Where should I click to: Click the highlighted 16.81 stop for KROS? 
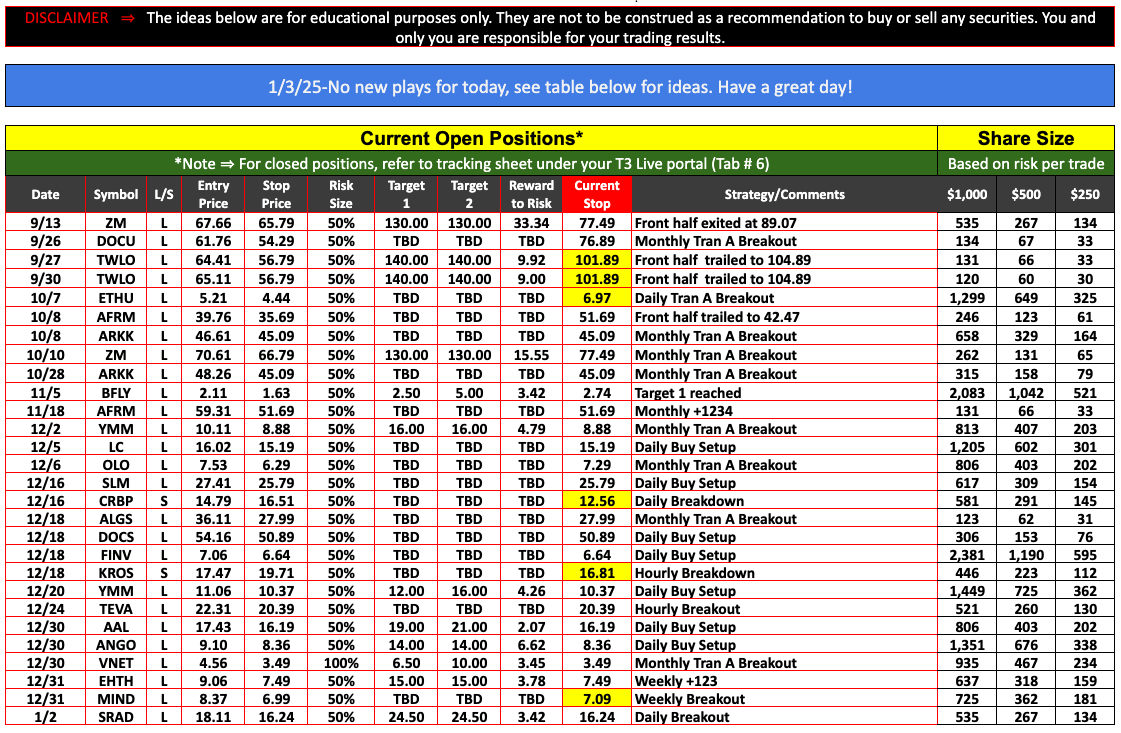pyautogui.click(x=596, y=573)
